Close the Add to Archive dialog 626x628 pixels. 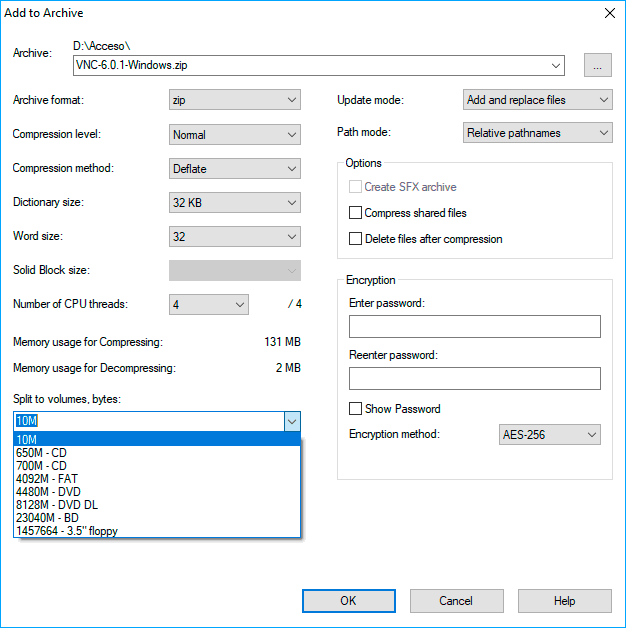[608, 13]
